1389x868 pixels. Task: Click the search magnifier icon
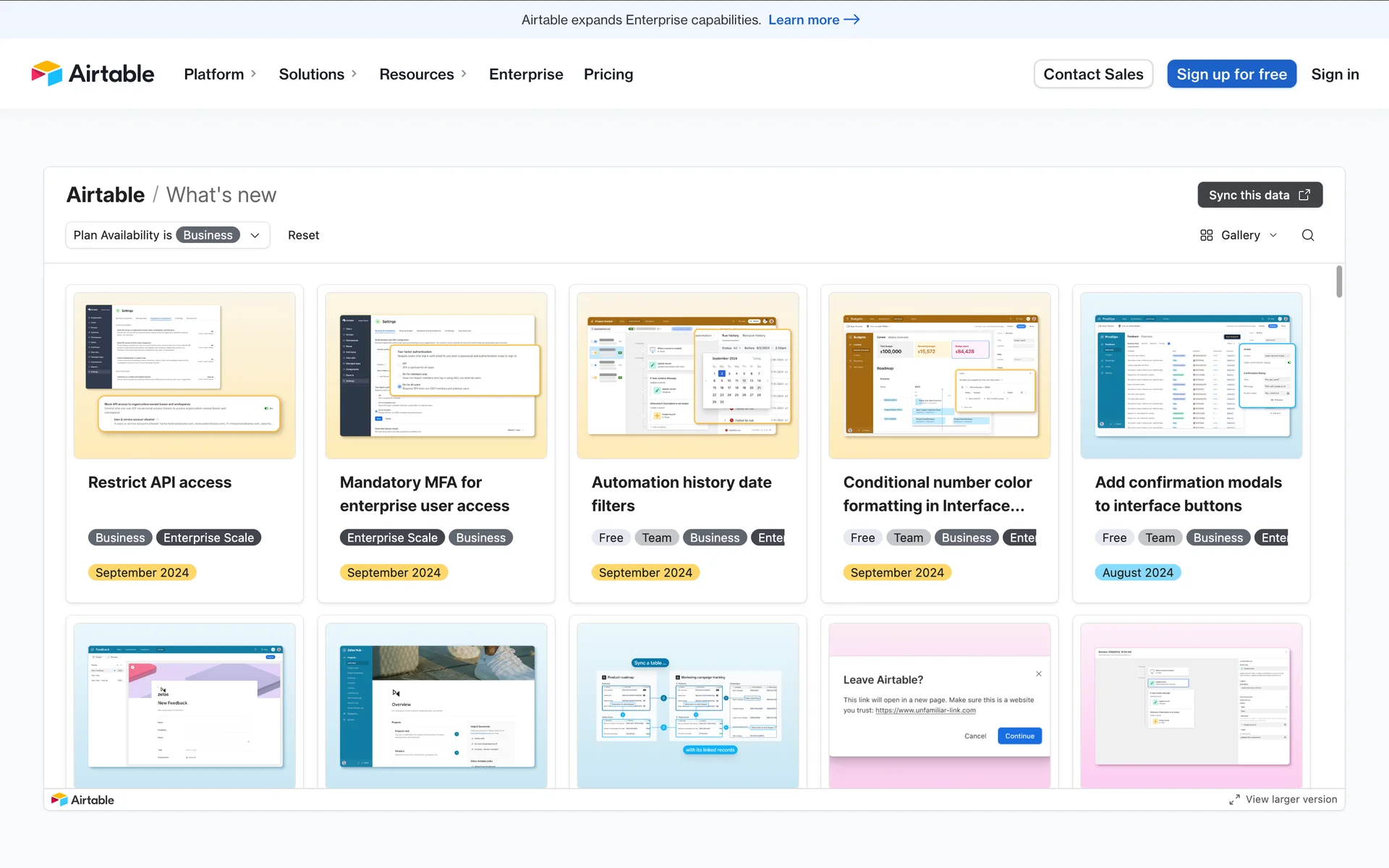pos(1308,235)
